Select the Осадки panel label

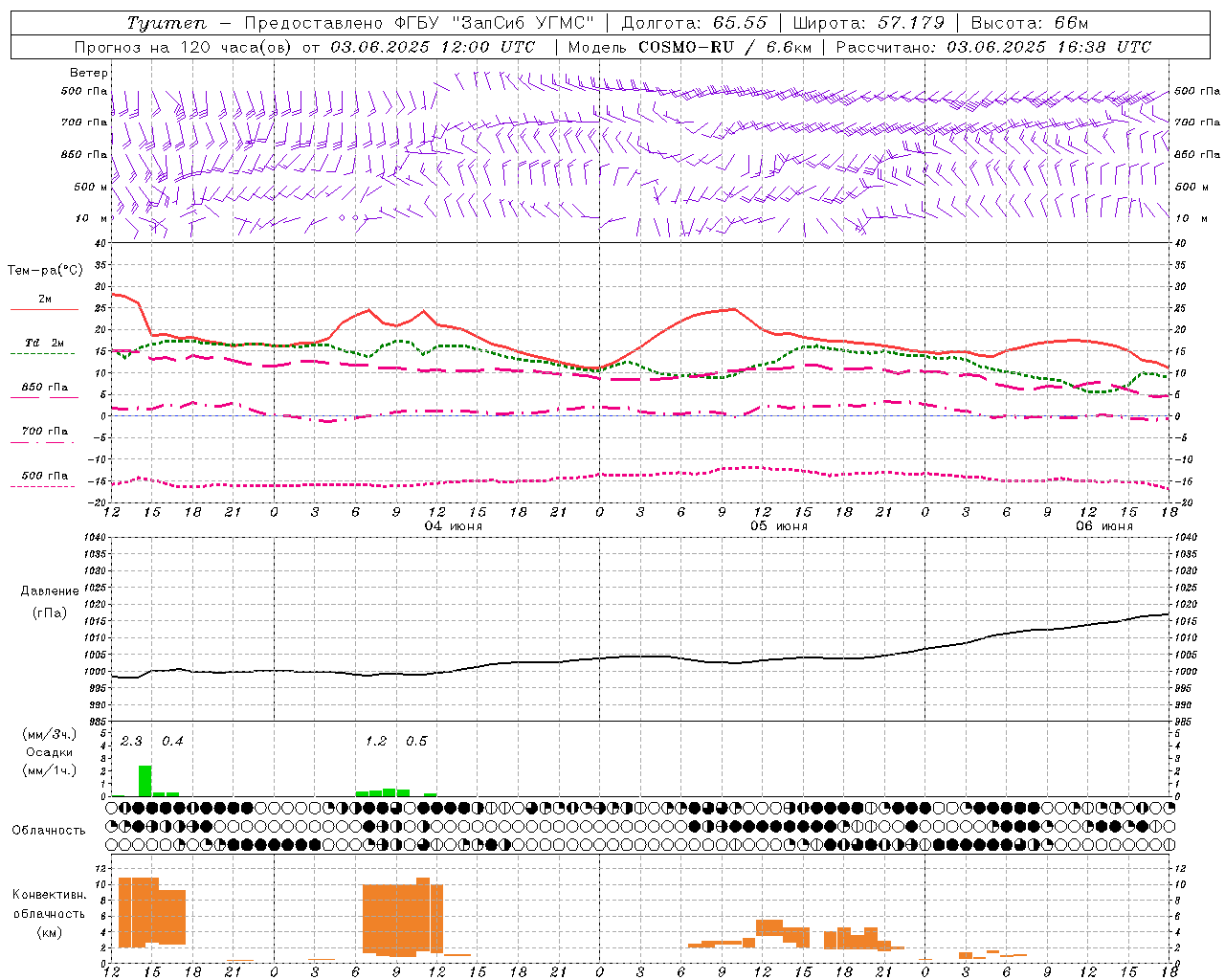point(50,752)
